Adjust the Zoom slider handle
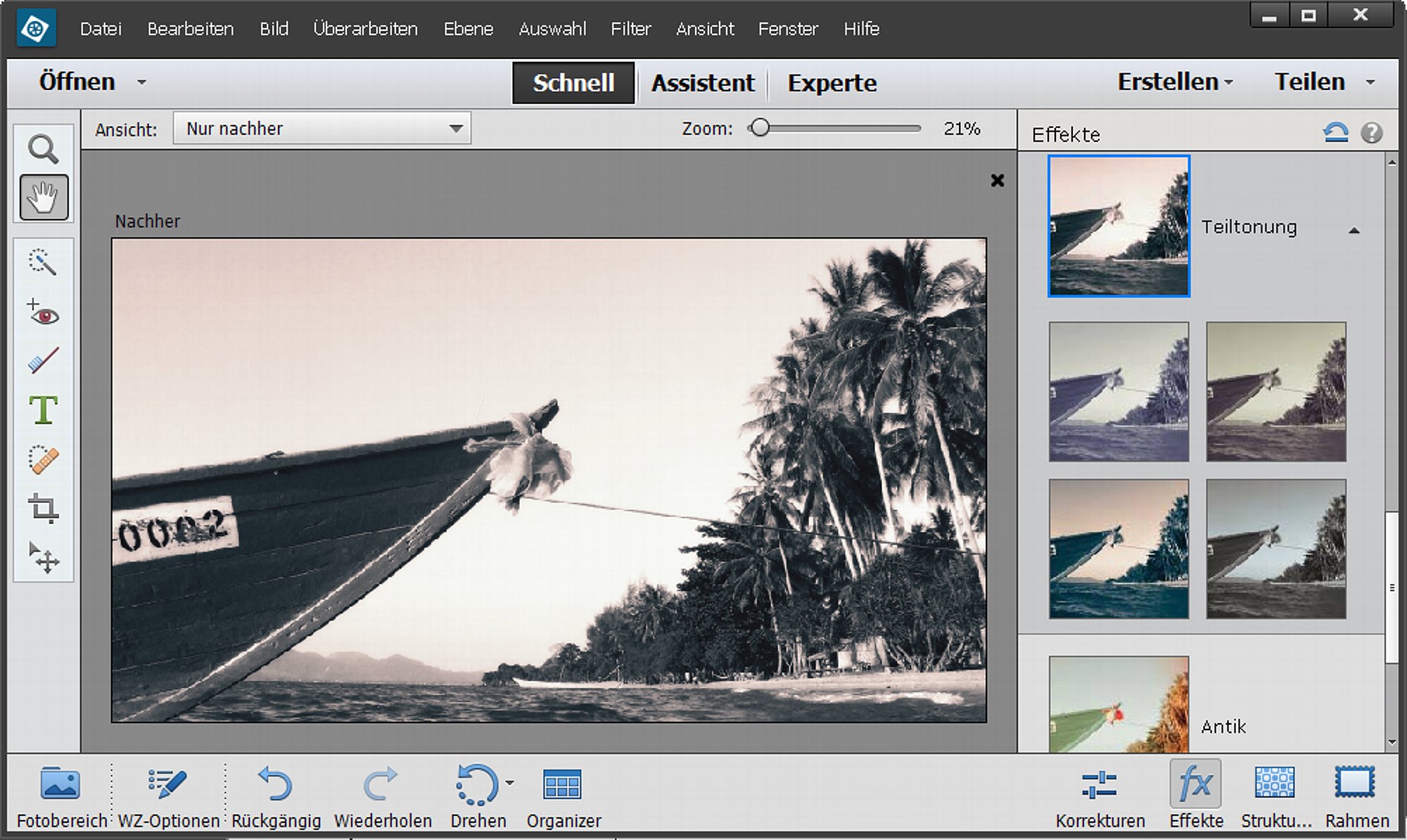 tap(759, 128)
